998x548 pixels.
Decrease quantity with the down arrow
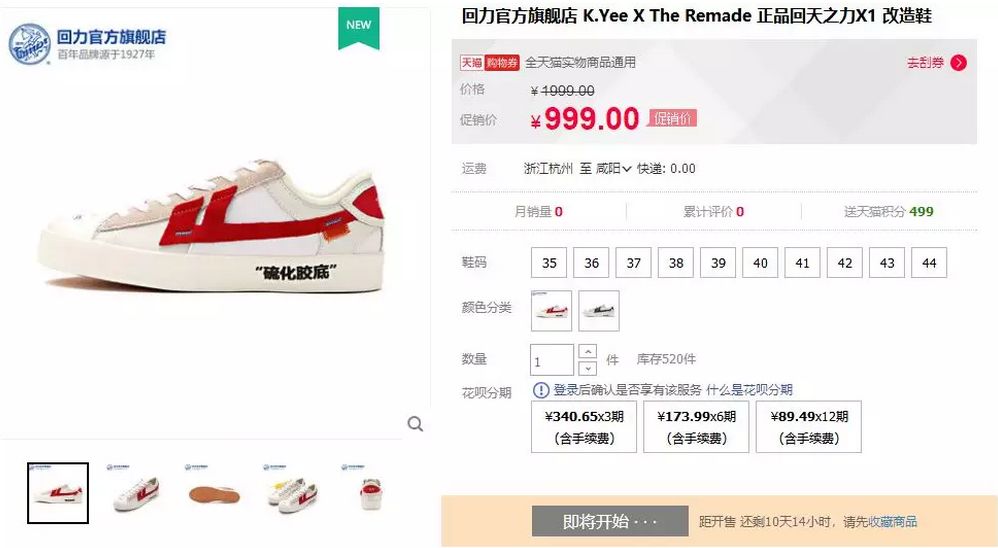click(x=587, y=368)
